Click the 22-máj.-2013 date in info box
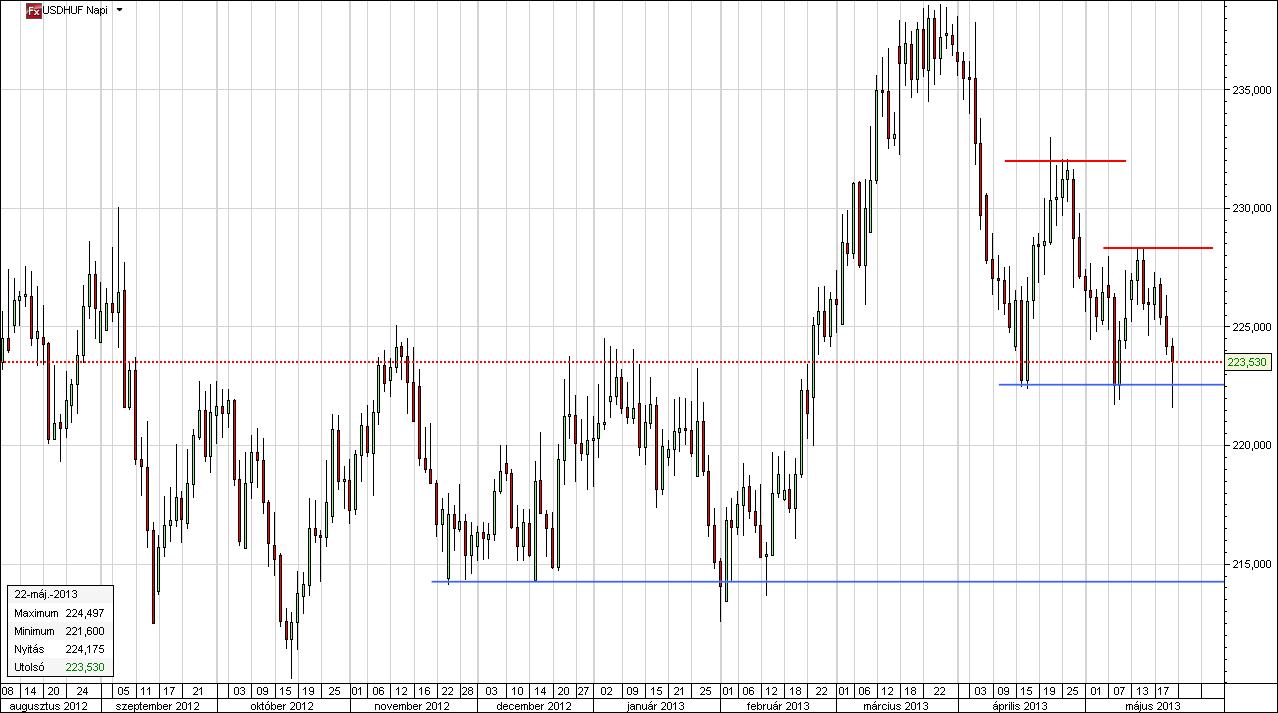 46,594
